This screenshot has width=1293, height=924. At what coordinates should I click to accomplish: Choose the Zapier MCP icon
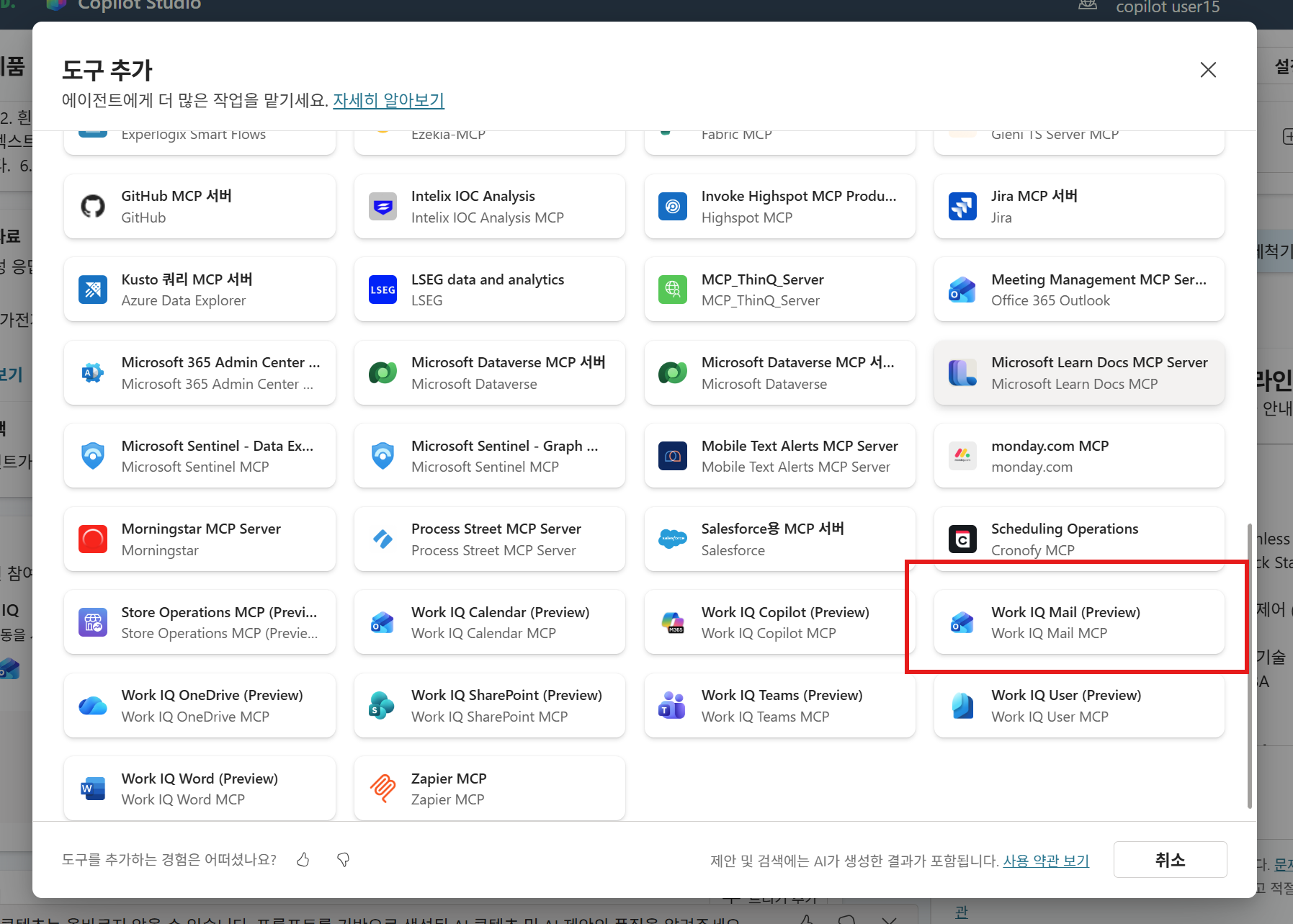point(382,789)
